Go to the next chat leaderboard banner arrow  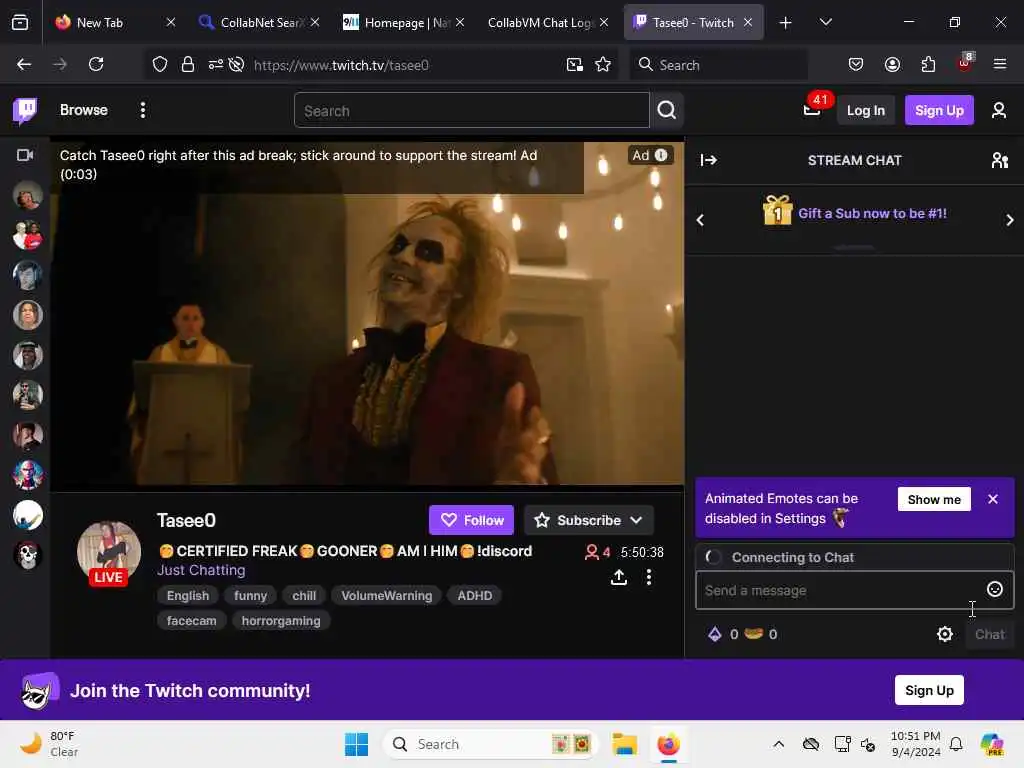click(x=1010, y=220)
